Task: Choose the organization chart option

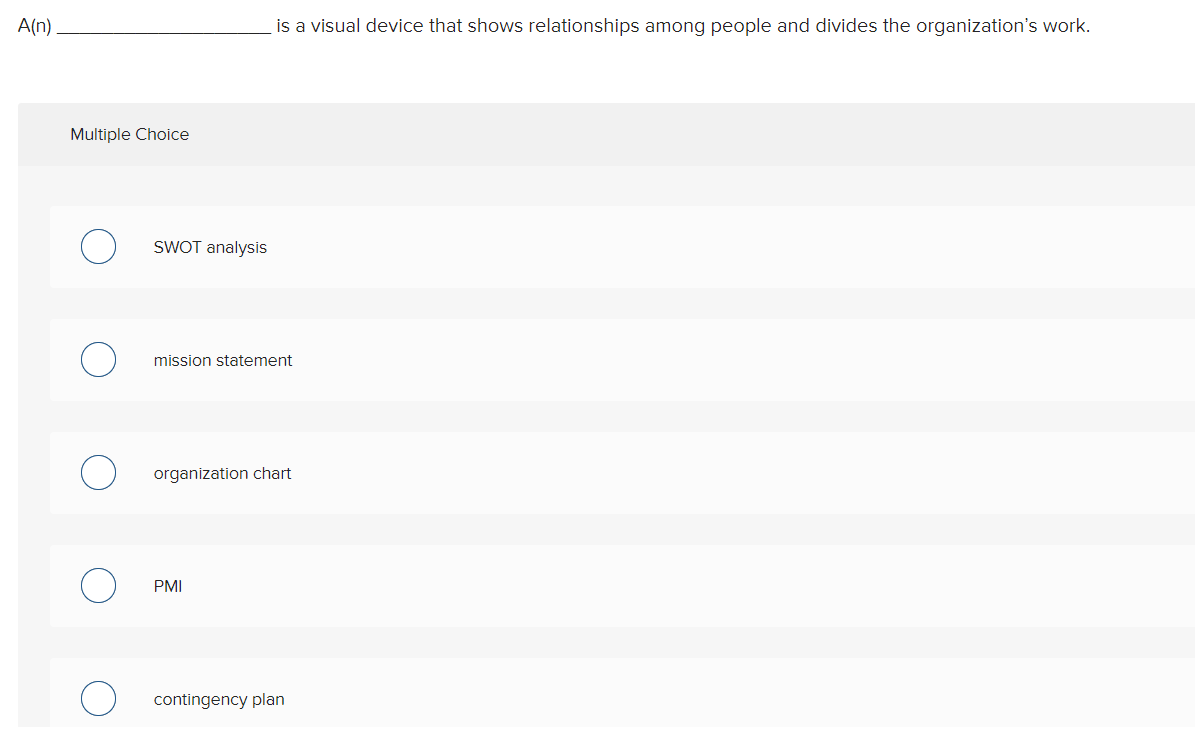Action: pyautogui.click(x=98, y=472)
